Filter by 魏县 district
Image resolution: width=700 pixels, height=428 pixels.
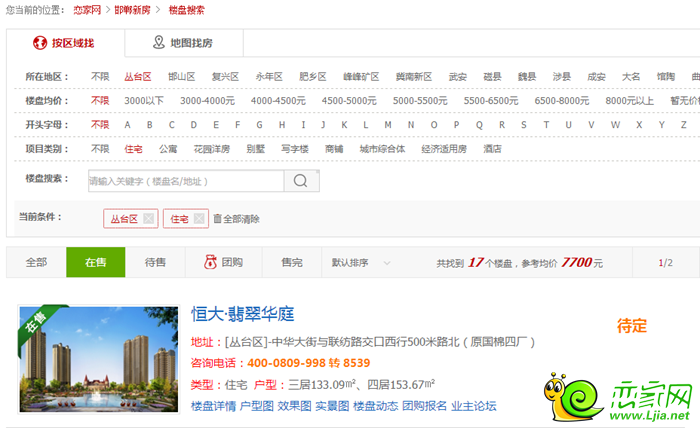[x=527, y=77]
